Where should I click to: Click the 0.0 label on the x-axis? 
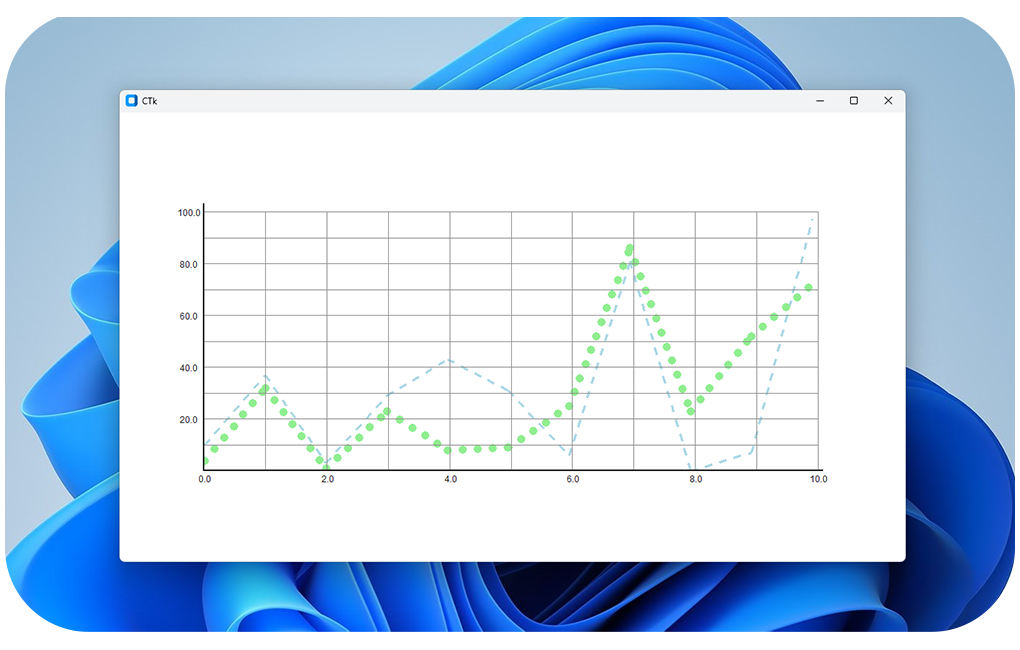coord(205,480)
